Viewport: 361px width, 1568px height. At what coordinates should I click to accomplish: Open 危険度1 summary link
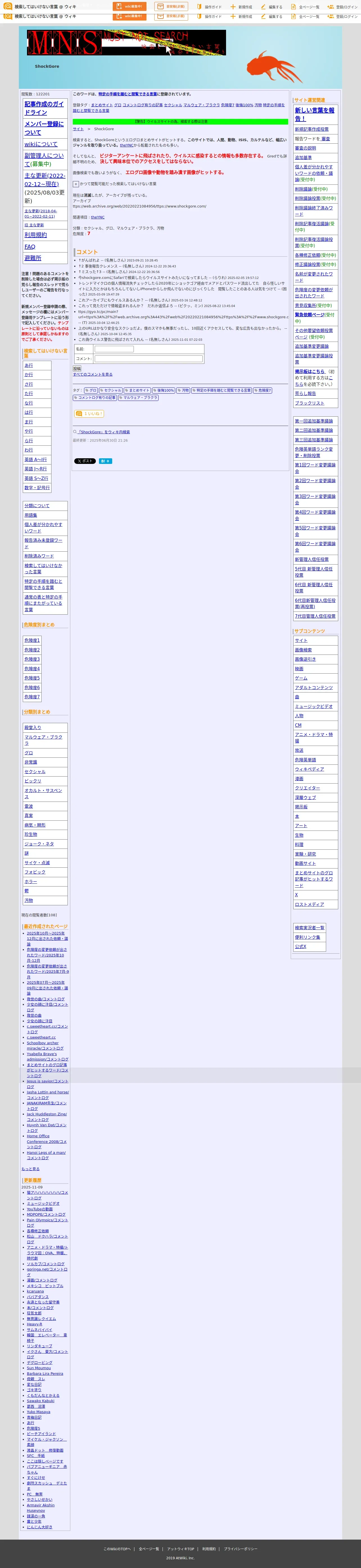tap(32, 640)
